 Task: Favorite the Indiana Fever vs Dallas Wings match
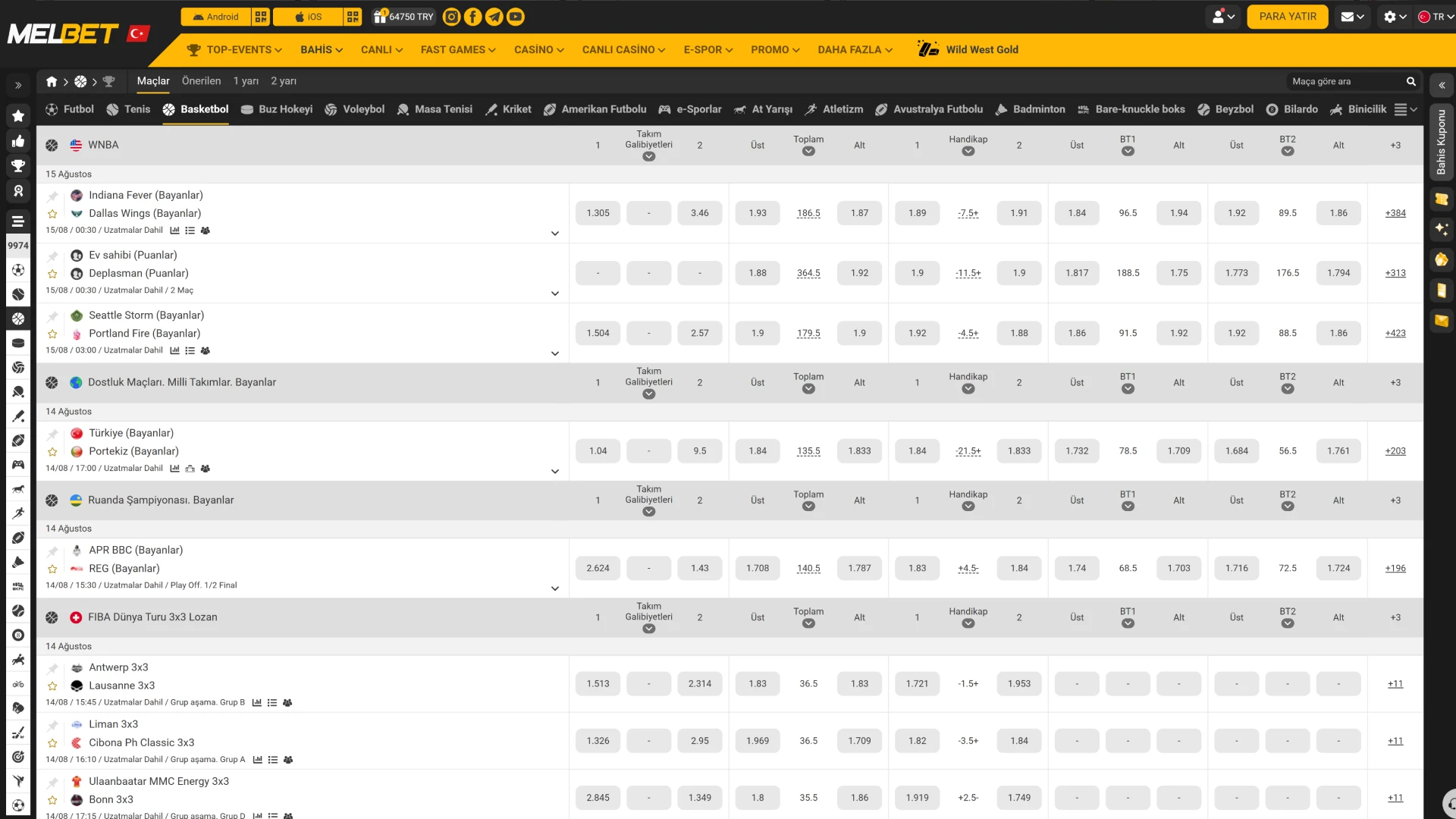(52, 214)
